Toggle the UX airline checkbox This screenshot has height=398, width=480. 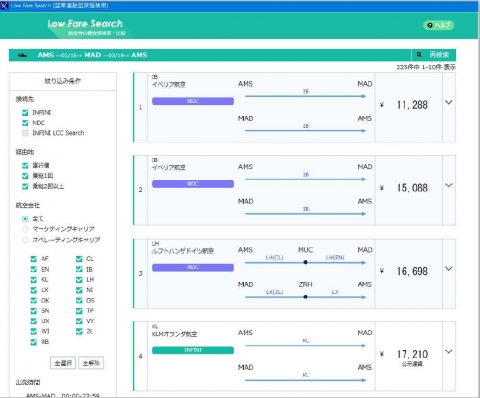pyautogui.click(x=34, y=321)
